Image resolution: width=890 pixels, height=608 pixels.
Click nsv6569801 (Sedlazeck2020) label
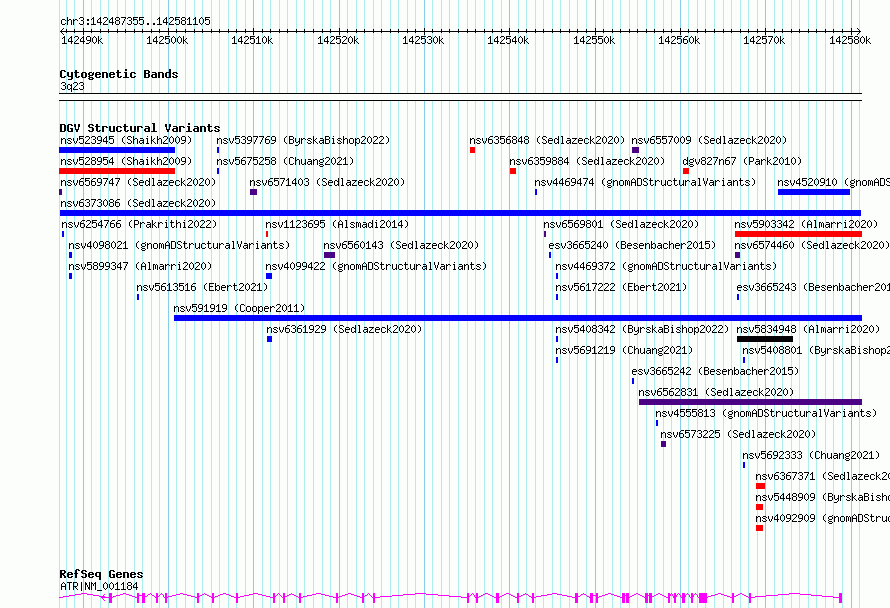click(621, 224)
